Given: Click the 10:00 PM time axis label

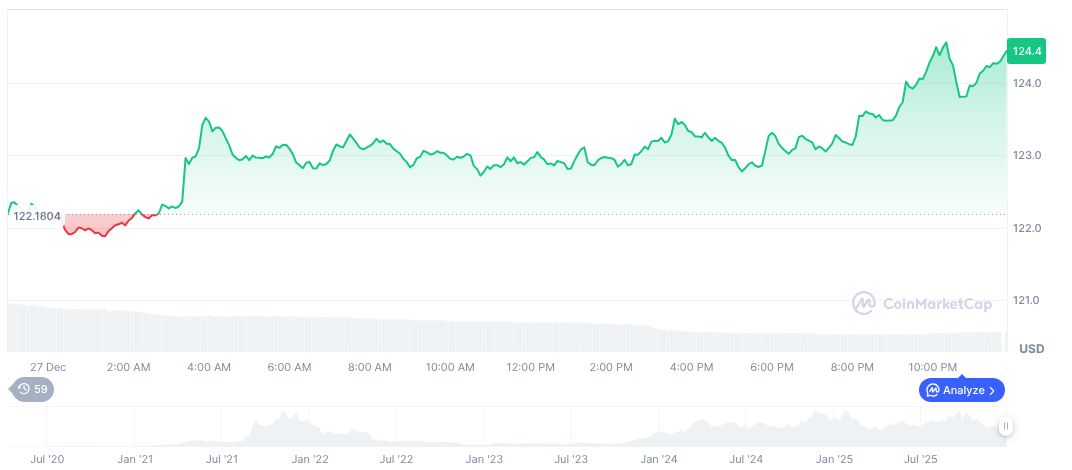Looking at the screenshot, I should (932, 367).
